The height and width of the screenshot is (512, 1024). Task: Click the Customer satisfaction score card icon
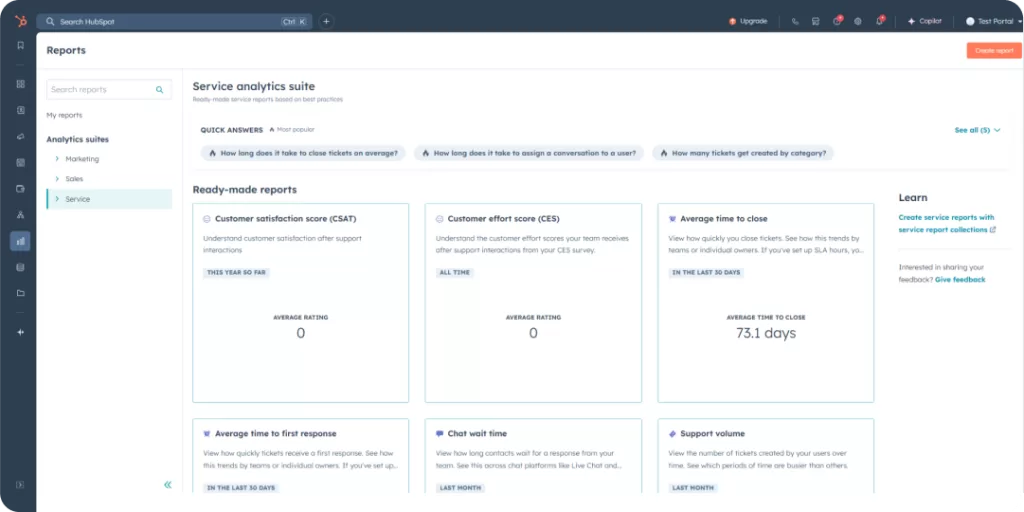[x=206, y=219]
